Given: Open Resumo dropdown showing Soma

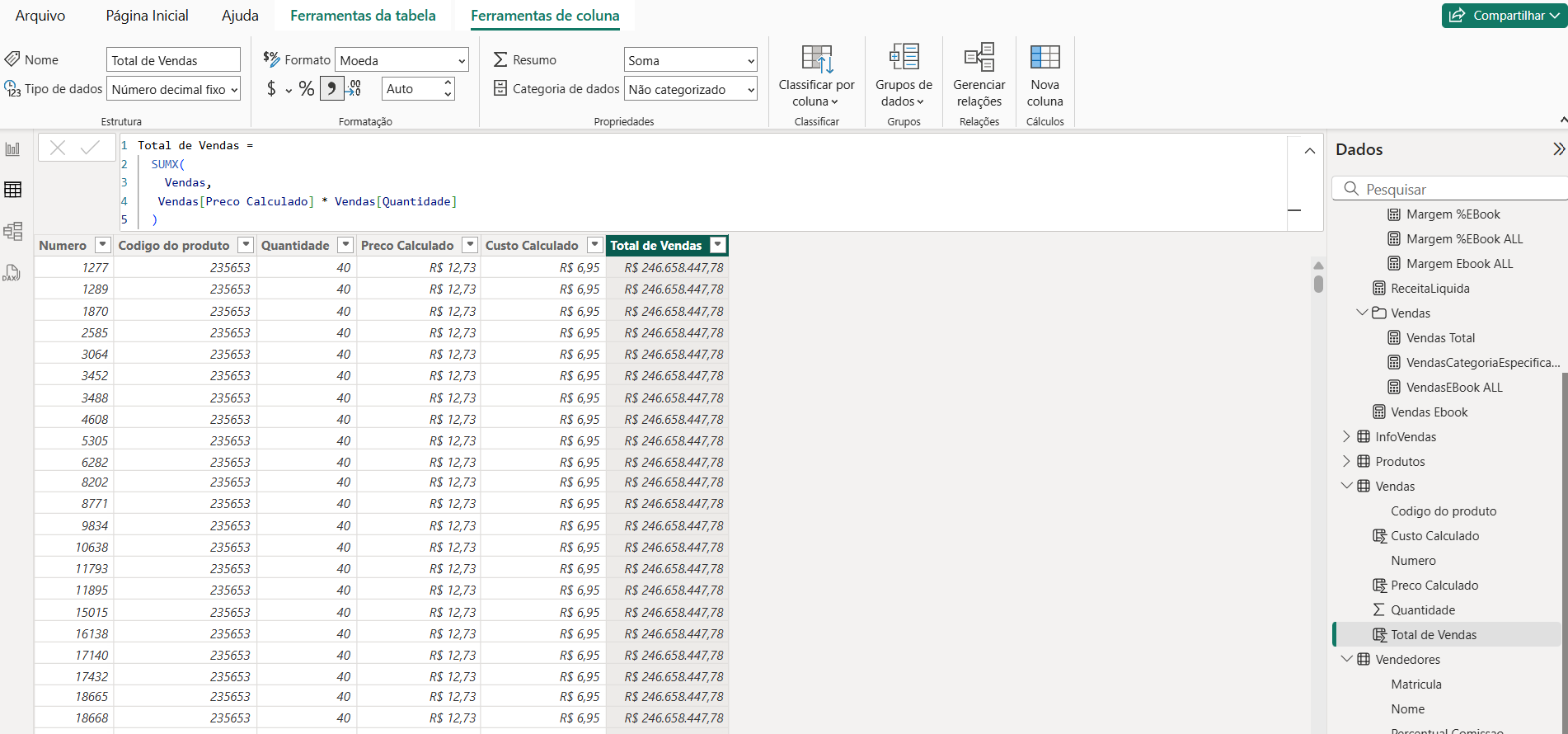Looking at the screenshot, I should 690,60.
